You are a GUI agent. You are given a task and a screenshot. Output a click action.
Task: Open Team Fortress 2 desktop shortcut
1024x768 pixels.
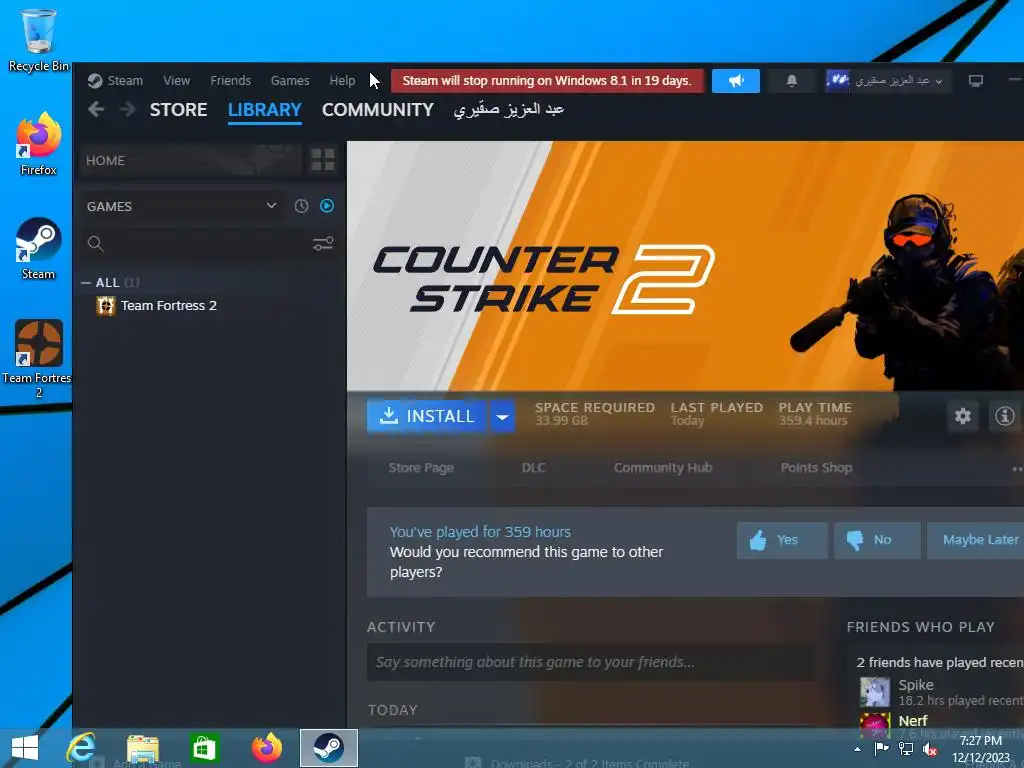pos(37,358)
